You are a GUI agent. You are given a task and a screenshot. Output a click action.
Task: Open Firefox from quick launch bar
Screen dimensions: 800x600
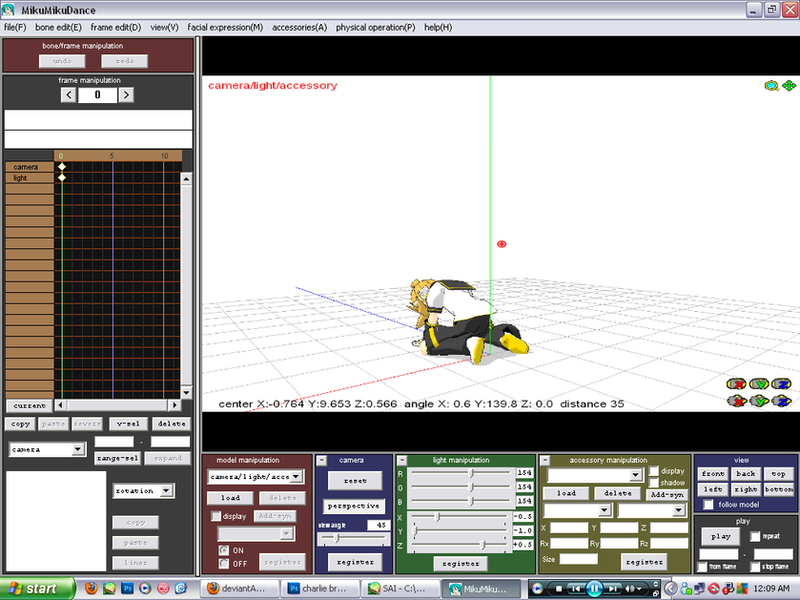click(x=91, y=588)
